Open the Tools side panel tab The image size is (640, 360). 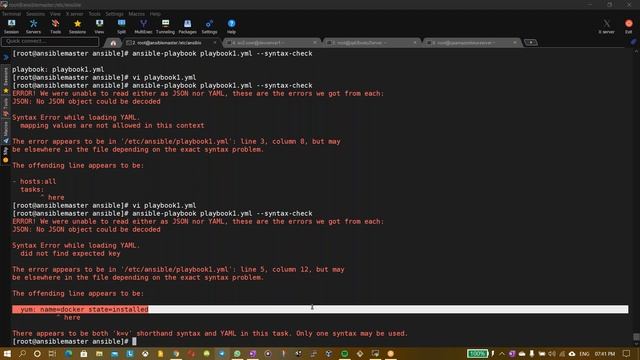coord(6,107)
